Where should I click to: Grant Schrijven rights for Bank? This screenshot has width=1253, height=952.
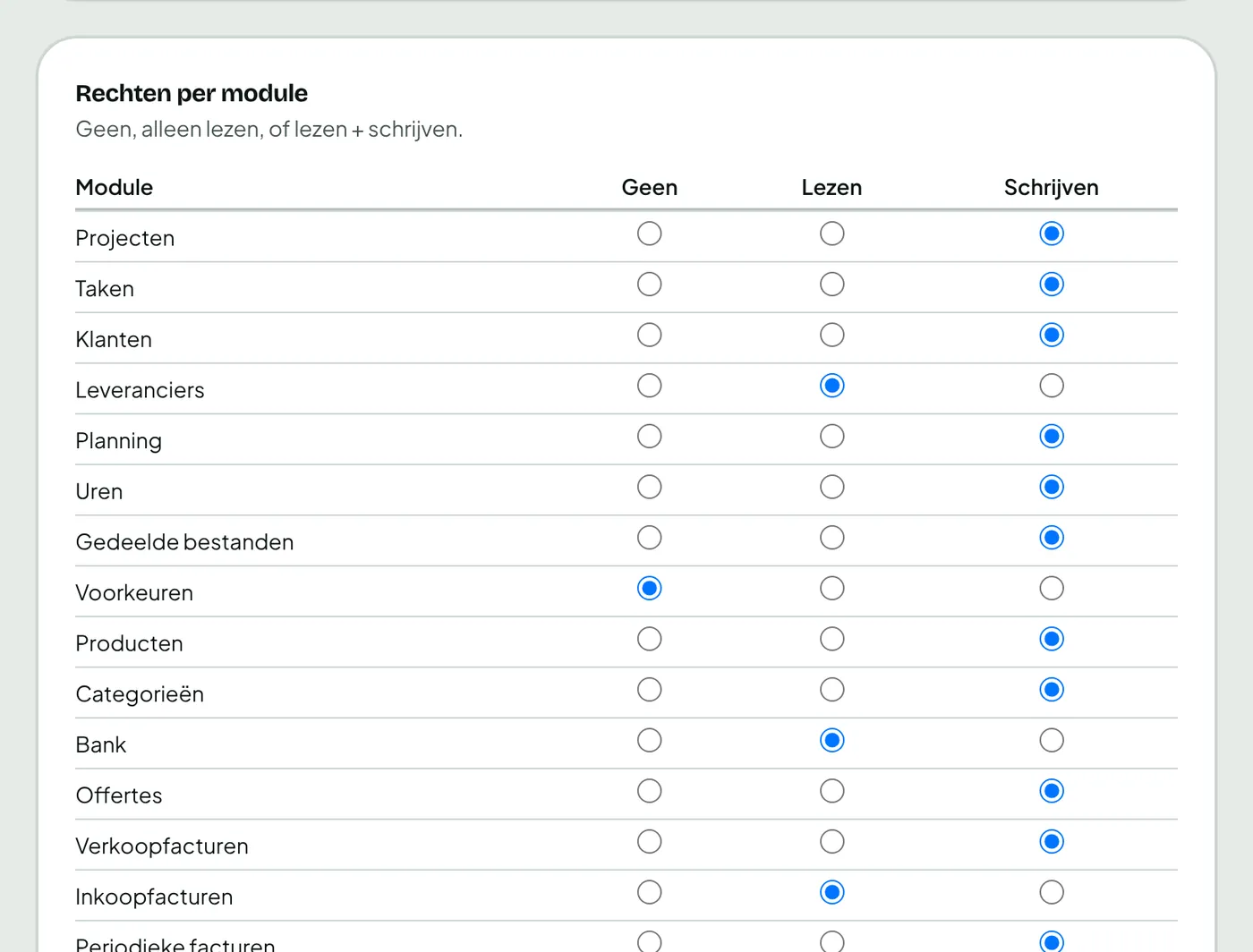1052,741
